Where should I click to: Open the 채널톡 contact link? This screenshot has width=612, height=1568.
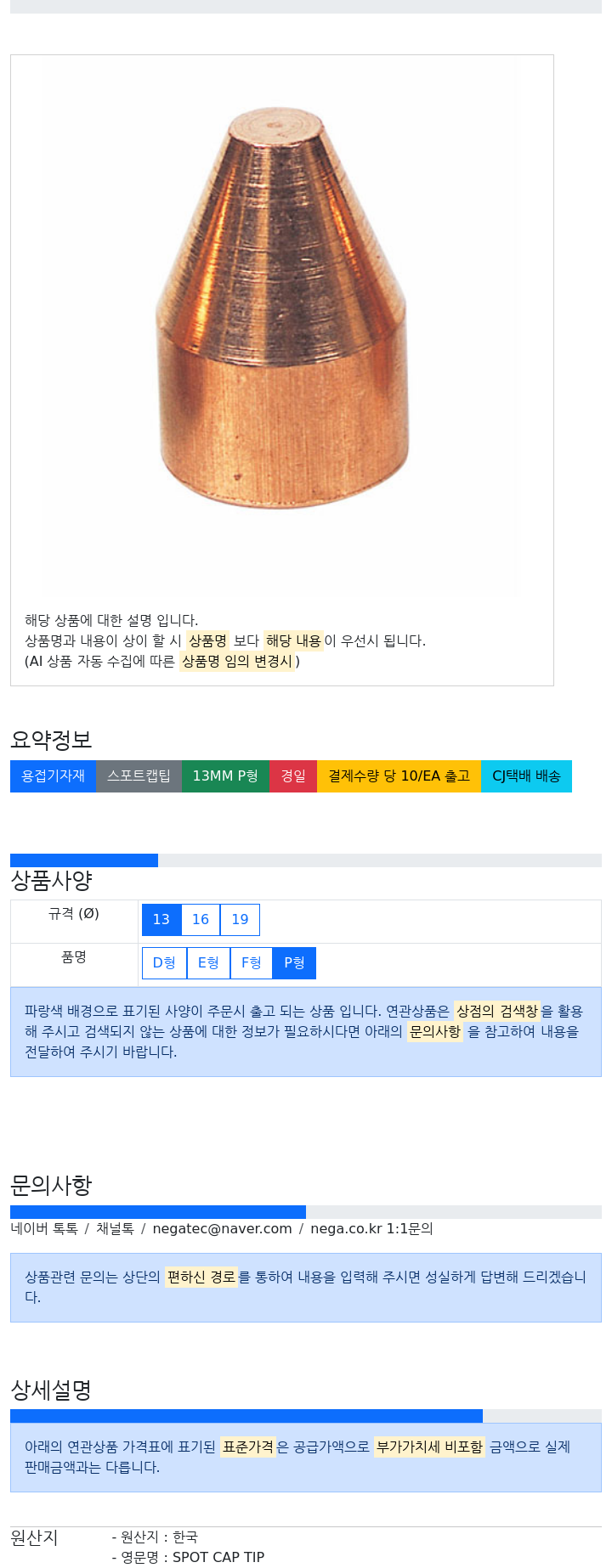(115, 1229)
